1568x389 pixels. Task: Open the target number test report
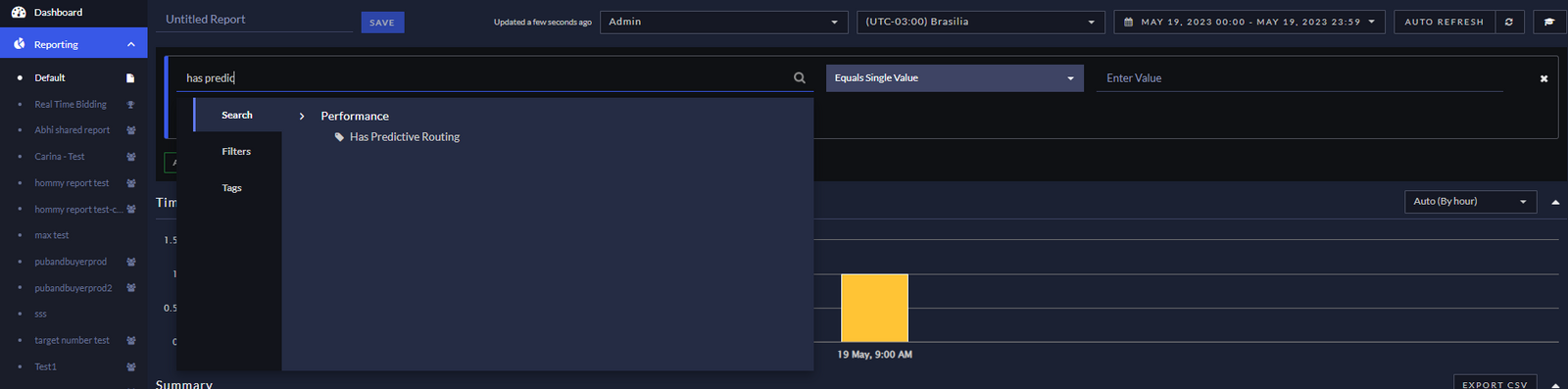tap(72, 341)
